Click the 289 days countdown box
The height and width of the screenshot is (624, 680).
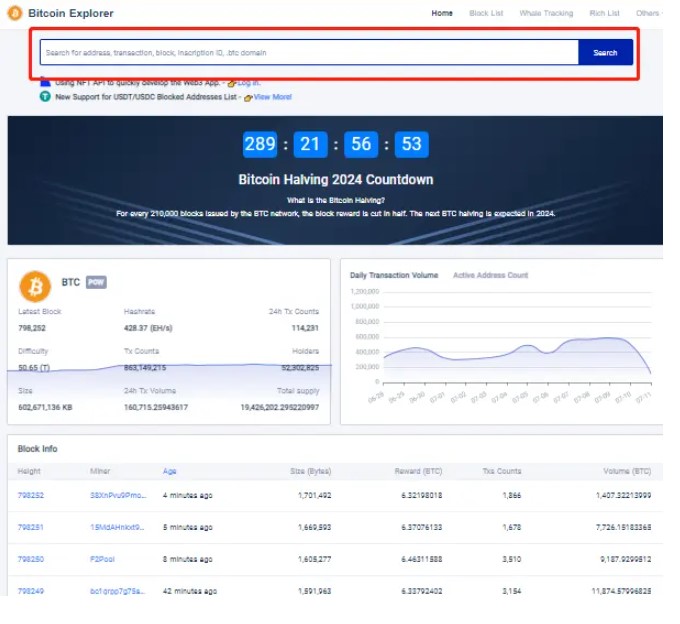point(260,144)
